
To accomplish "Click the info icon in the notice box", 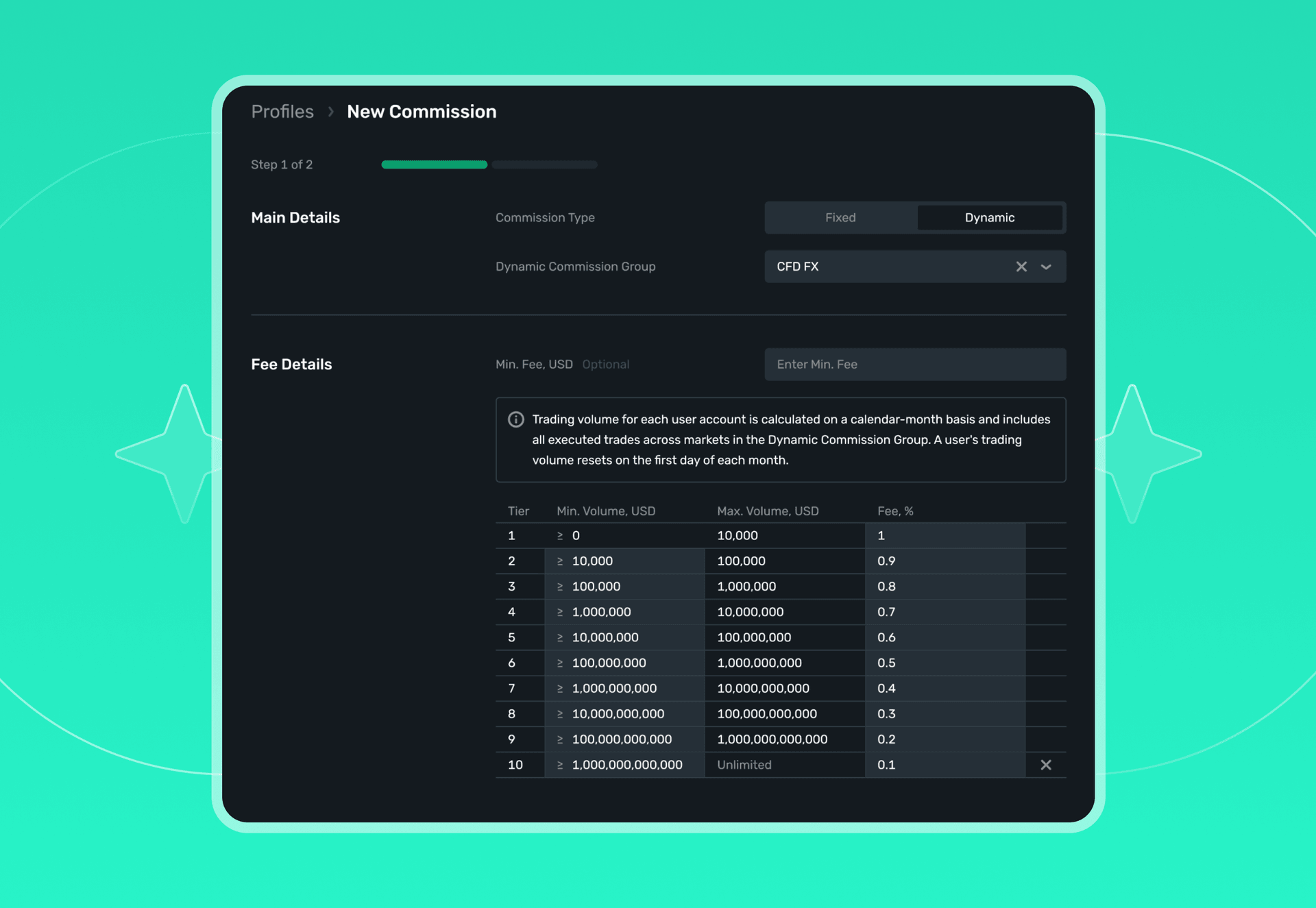I will 515,419.
